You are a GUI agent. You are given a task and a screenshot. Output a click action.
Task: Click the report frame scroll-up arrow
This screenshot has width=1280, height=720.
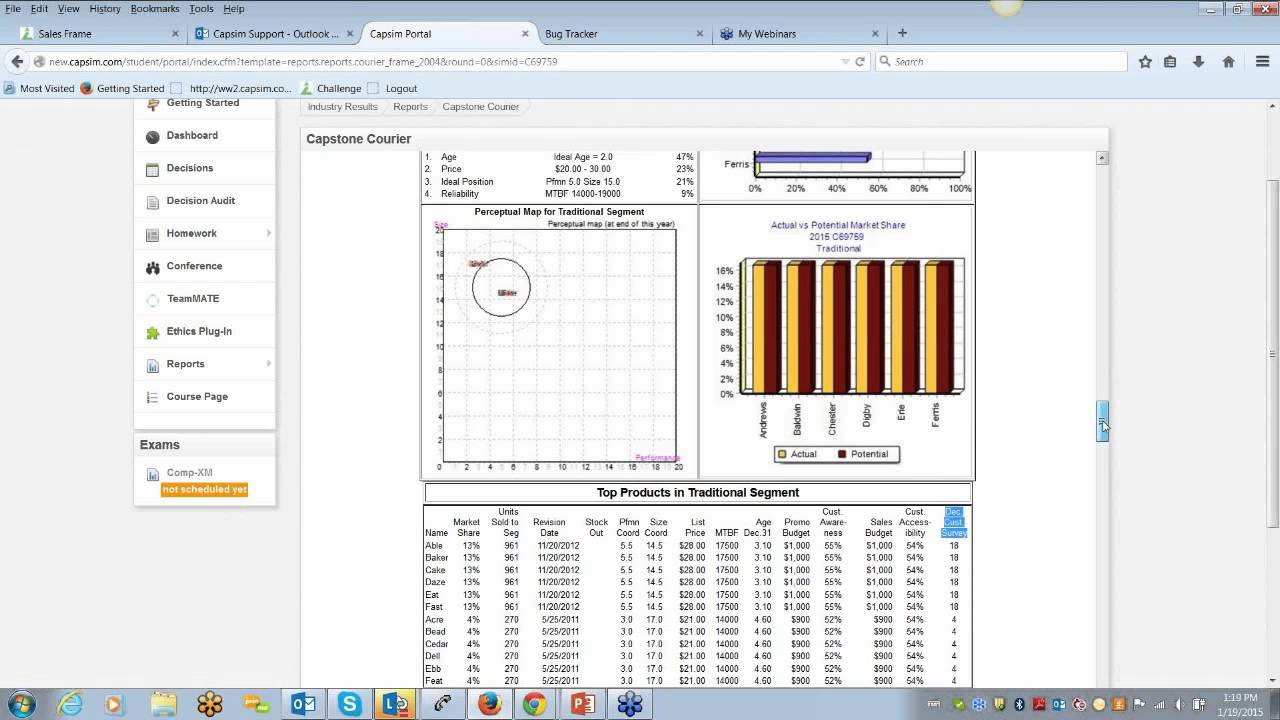(1102, 158)
